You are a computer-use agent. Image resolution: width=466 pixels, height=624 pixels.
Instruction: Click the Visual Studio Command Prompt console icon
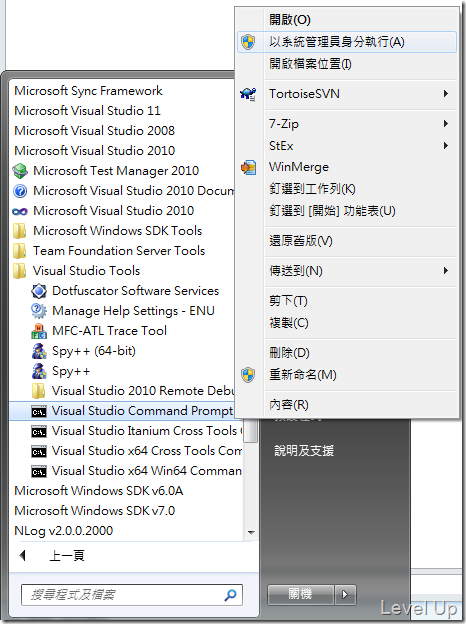point(39,412)
